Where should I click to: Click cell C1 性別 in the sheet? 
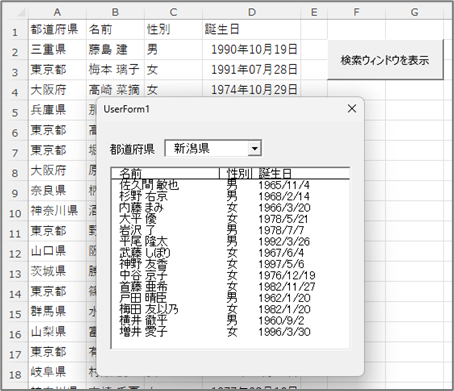click(x=173, y=30)
